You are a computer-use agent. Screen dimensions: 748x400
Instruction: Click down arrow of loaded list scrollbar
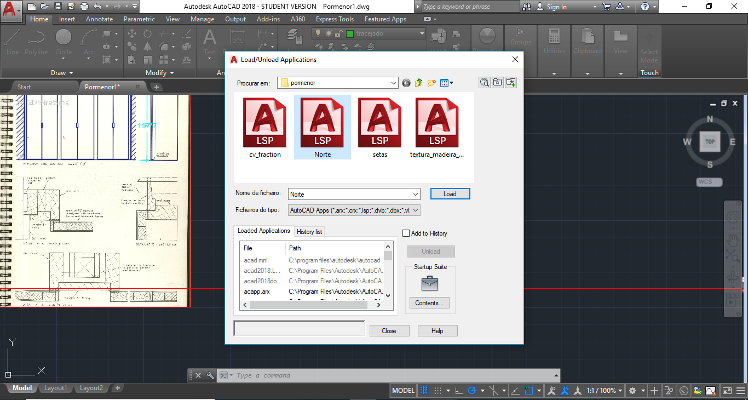pos(388,295)
